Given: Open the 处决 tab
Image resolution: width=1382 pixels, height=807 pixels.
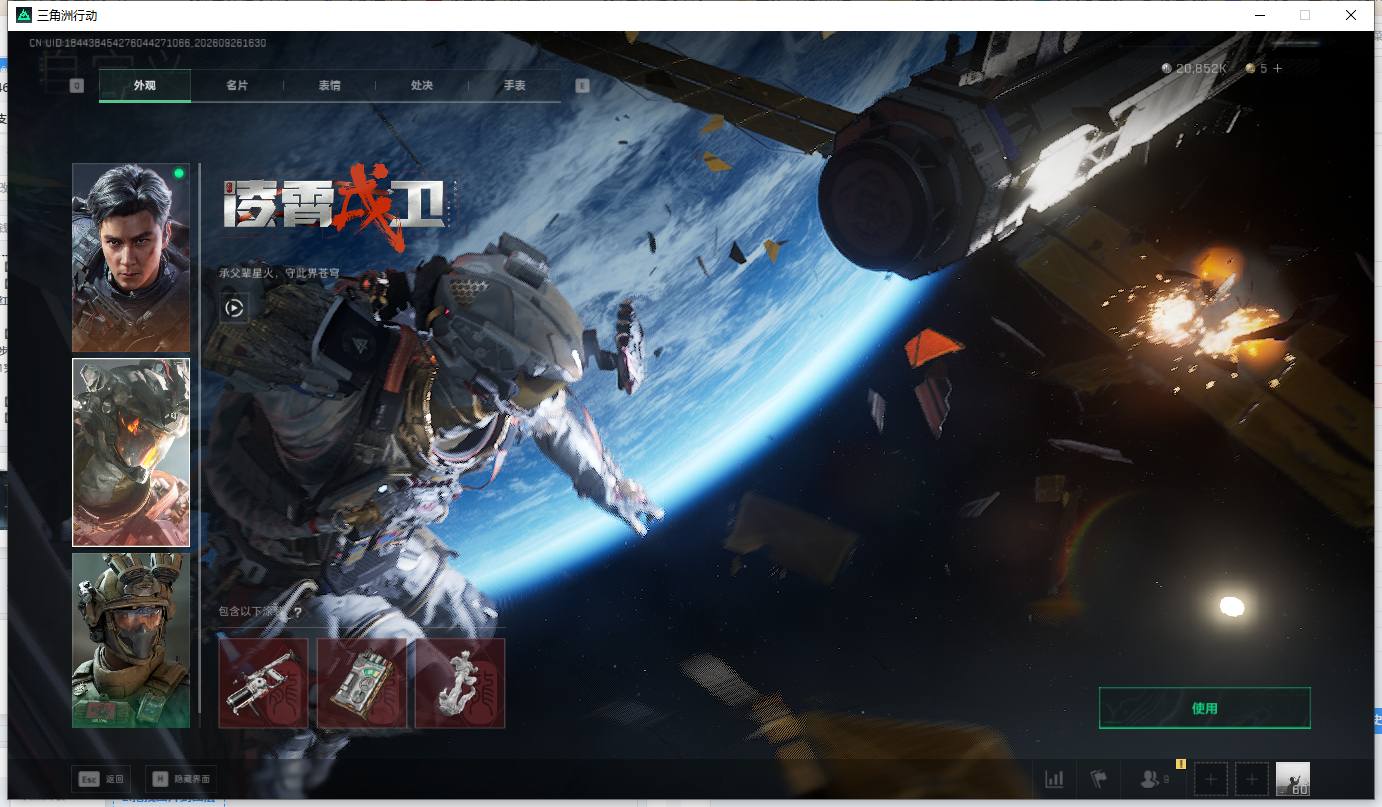Looking at the screenshot, I should tap(421, 86).
